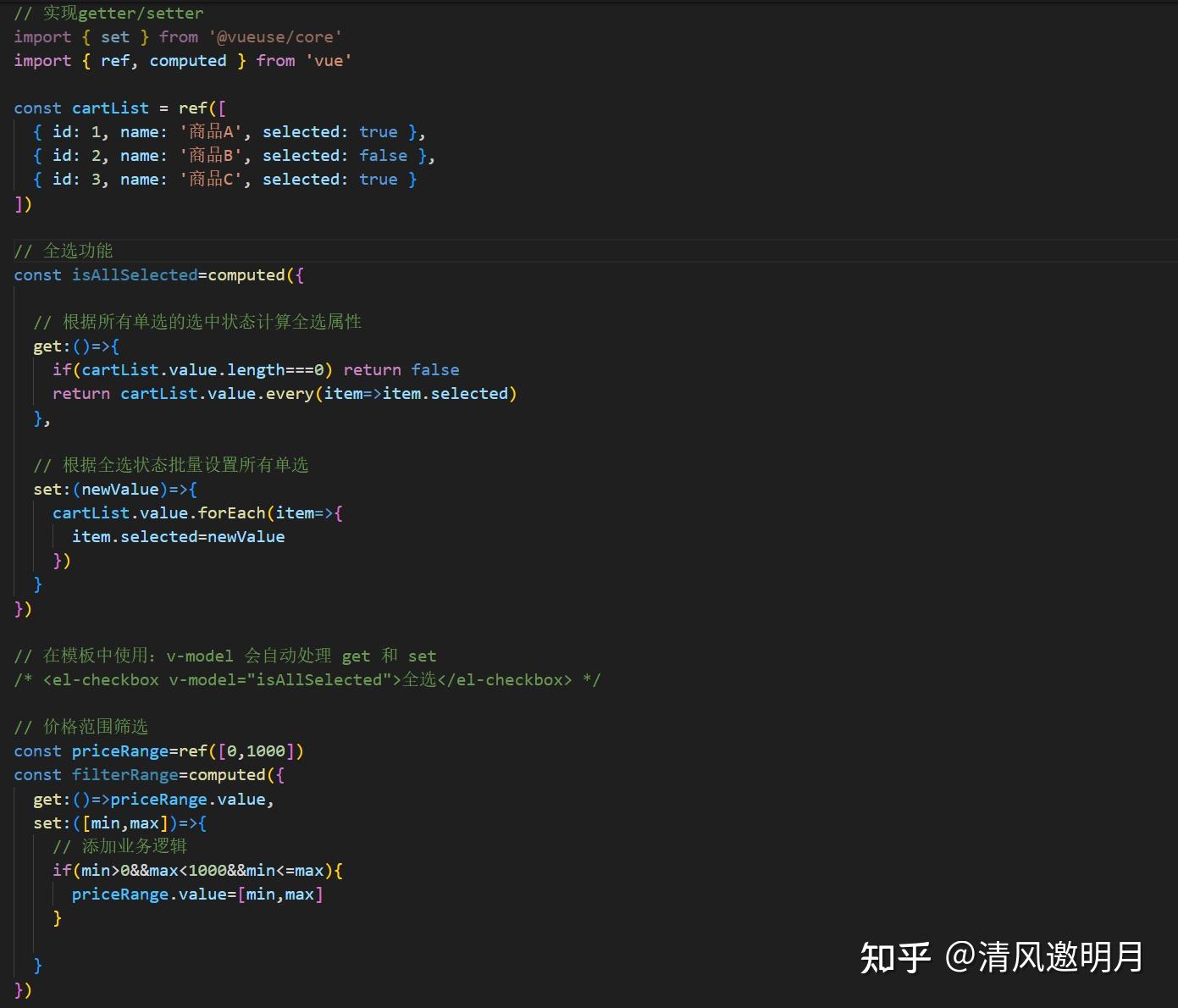Click the '商品B' name string

[x=211, y=155]
